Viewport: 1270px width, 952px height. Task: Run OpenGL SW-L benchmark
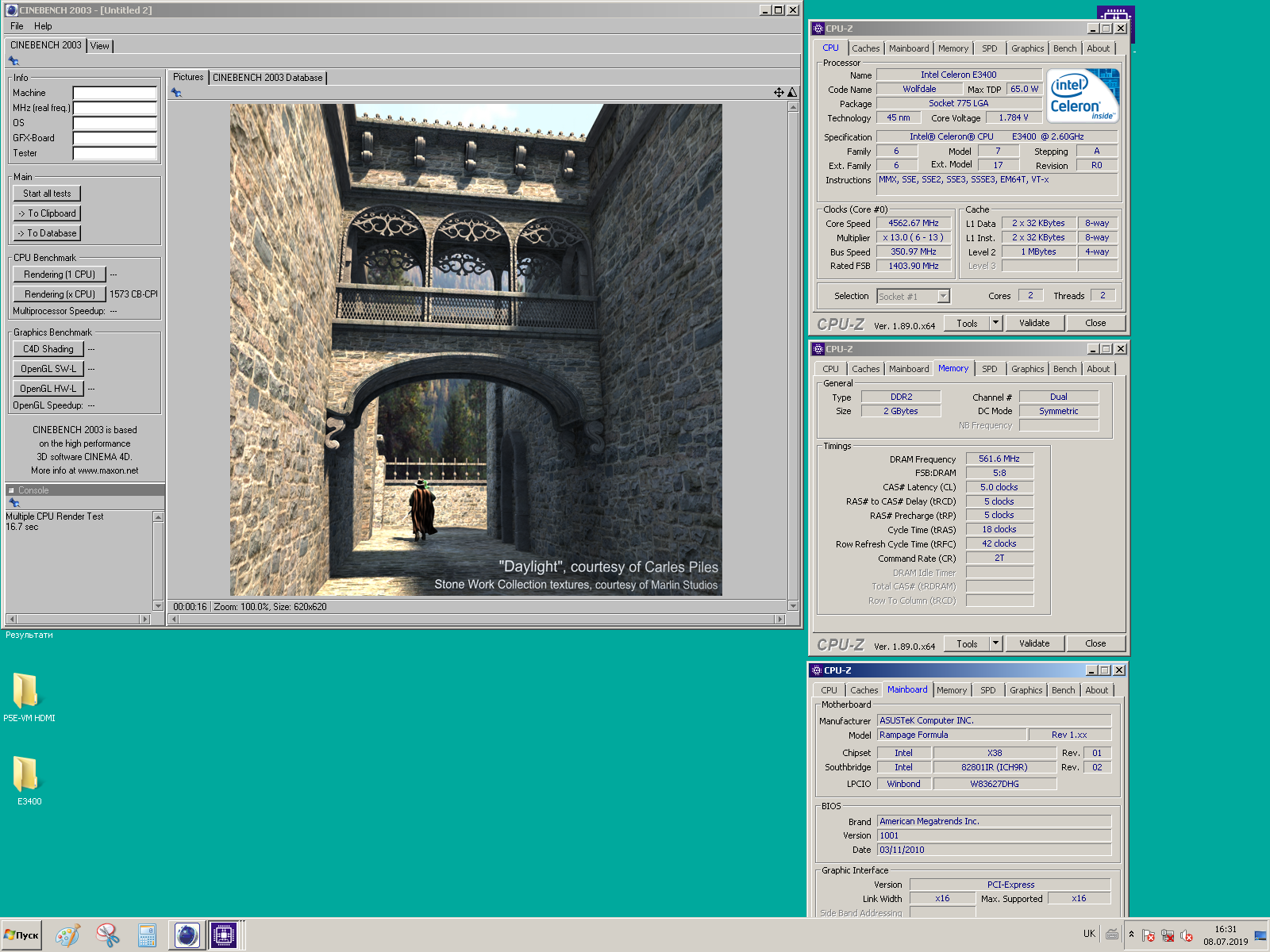coord(48,369)
